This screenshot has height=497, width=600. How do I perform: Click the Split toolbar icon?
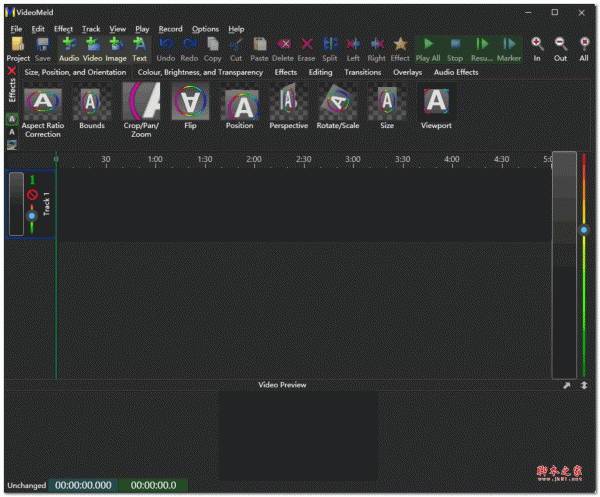click(330, 50)
